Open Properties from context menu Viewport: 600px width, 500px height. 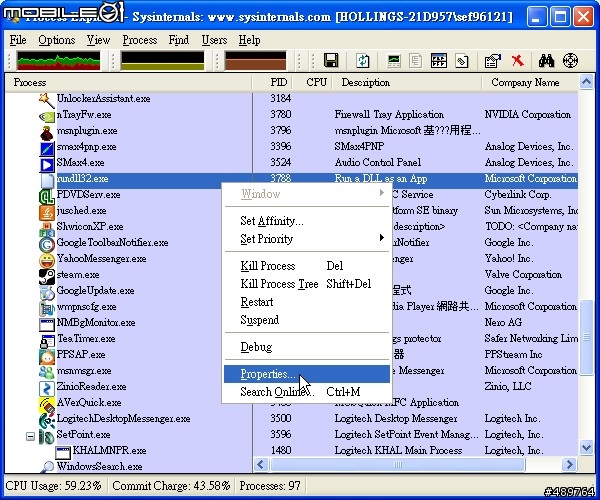307,374
